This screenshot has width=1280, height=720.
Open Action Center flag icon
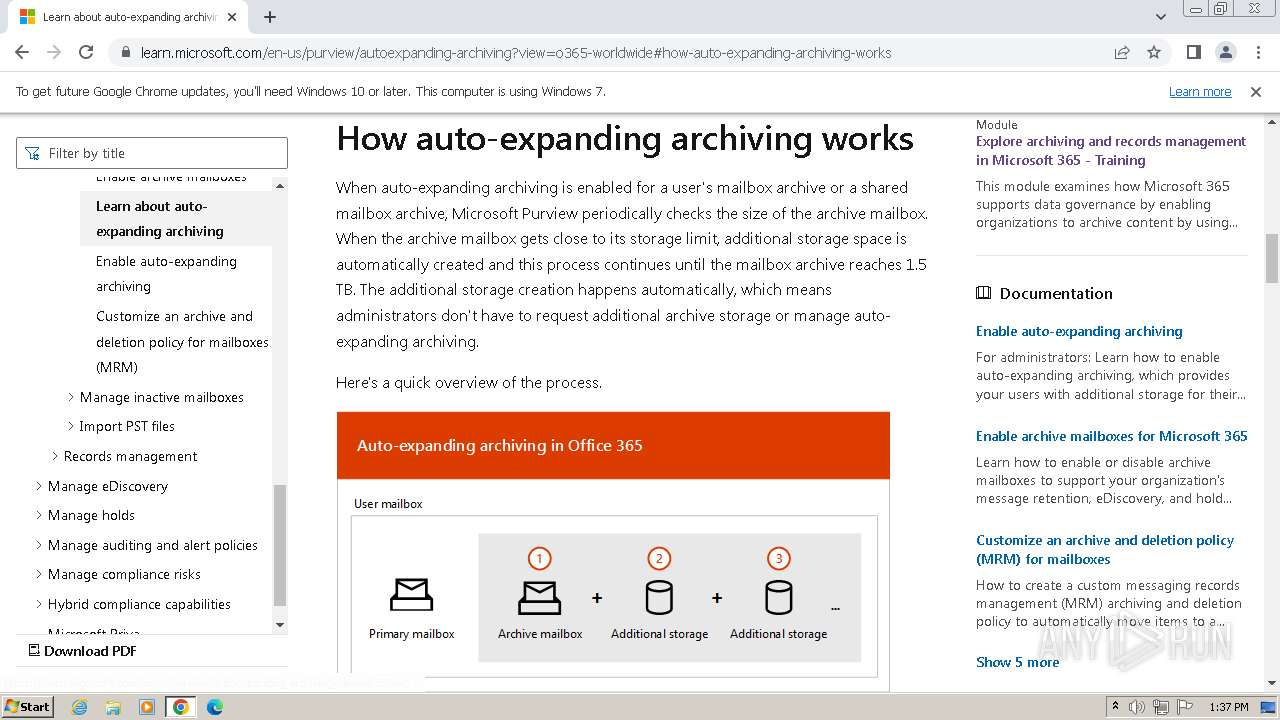click(x=1185, y=707)
